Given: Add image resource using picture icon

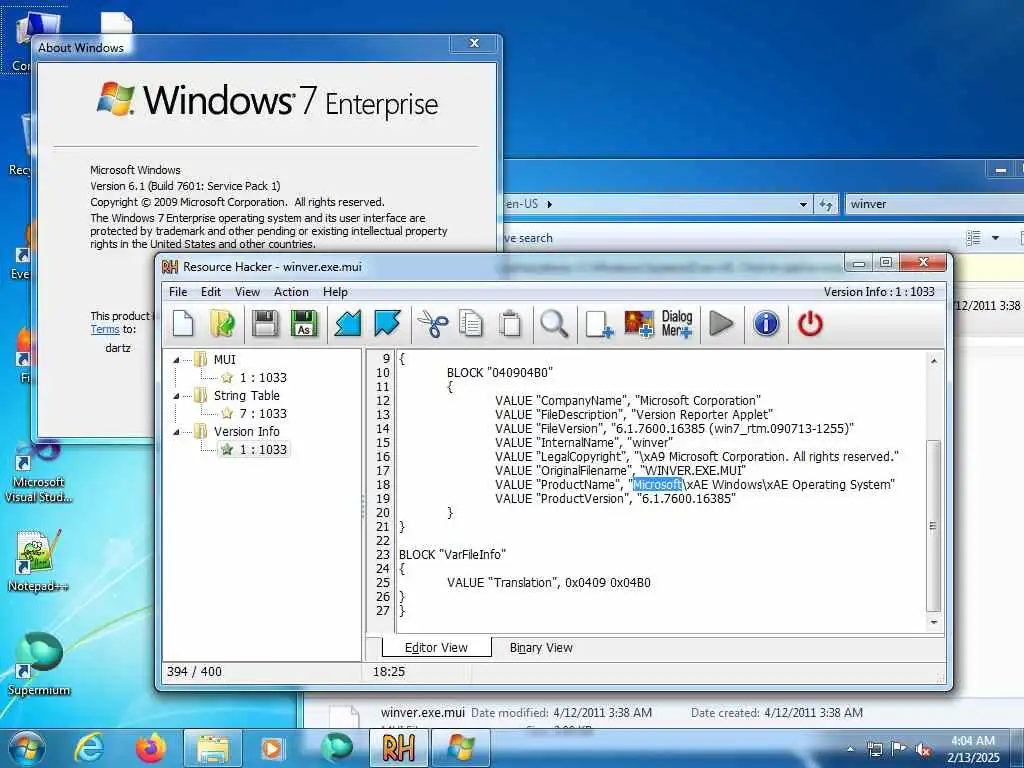Looking at the screenshot, I should point(639,323).
